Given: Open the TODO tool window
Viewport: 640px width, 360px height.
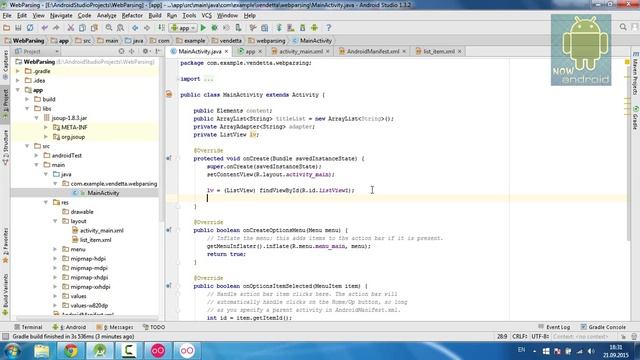Looking at the screenshot, I should point(154,327).
